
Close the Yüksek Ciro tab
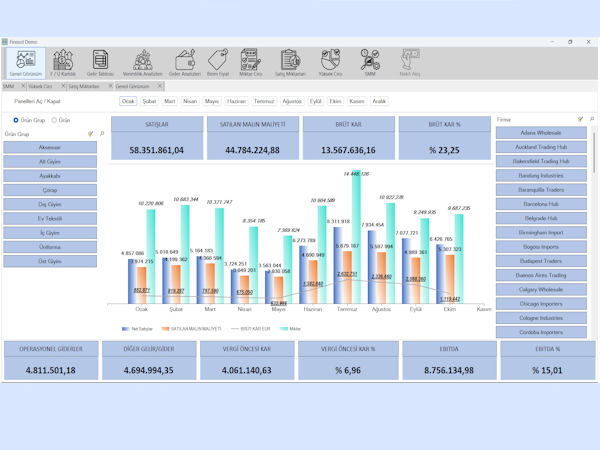click(64, 86)
